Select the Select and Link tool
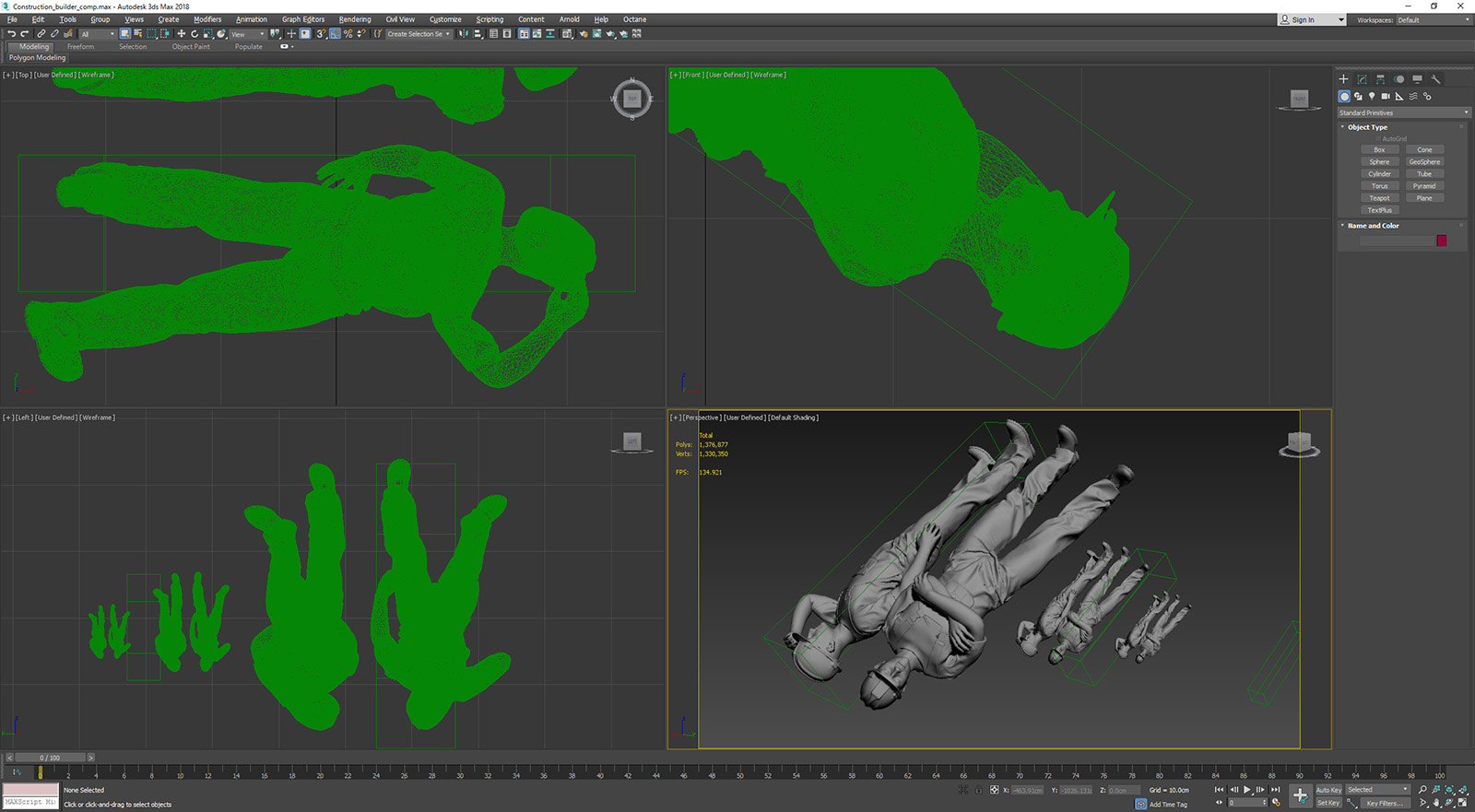This screenshot has height=812, width=1475. [41, 34]
